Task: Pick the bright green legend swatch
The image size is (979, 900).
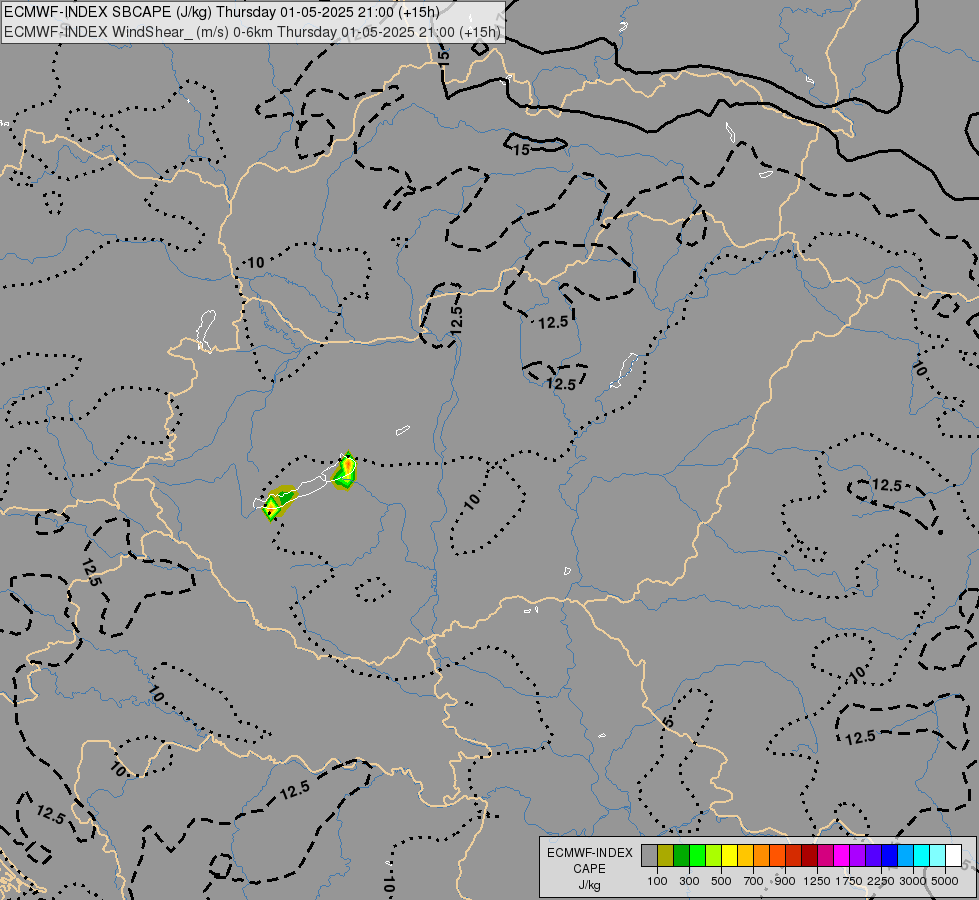Action: coord(697,856)
